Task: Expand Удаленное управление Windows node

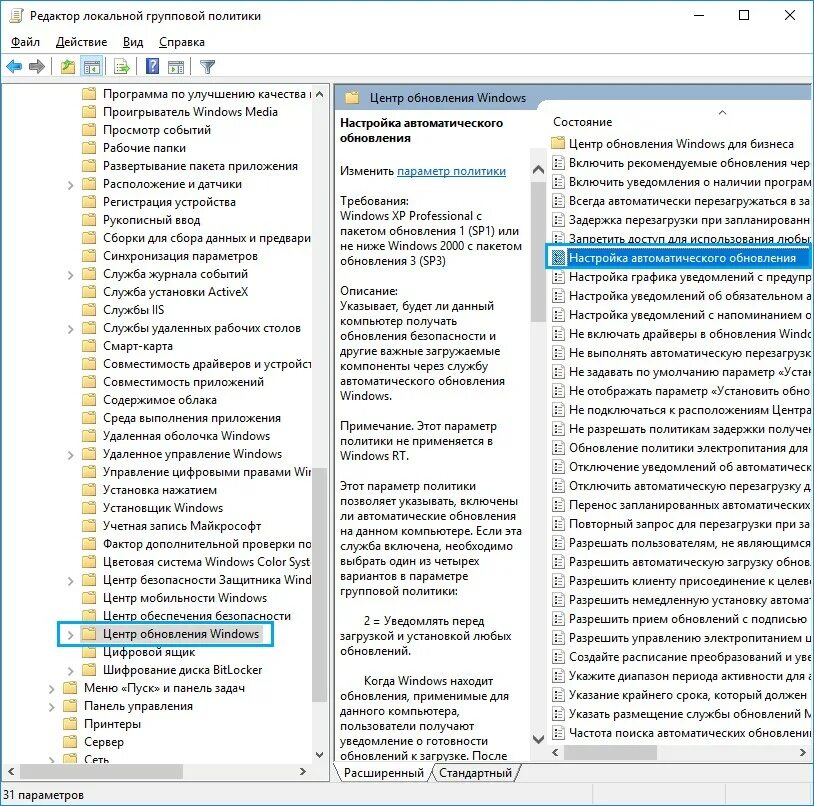Action: click(71, 455)
